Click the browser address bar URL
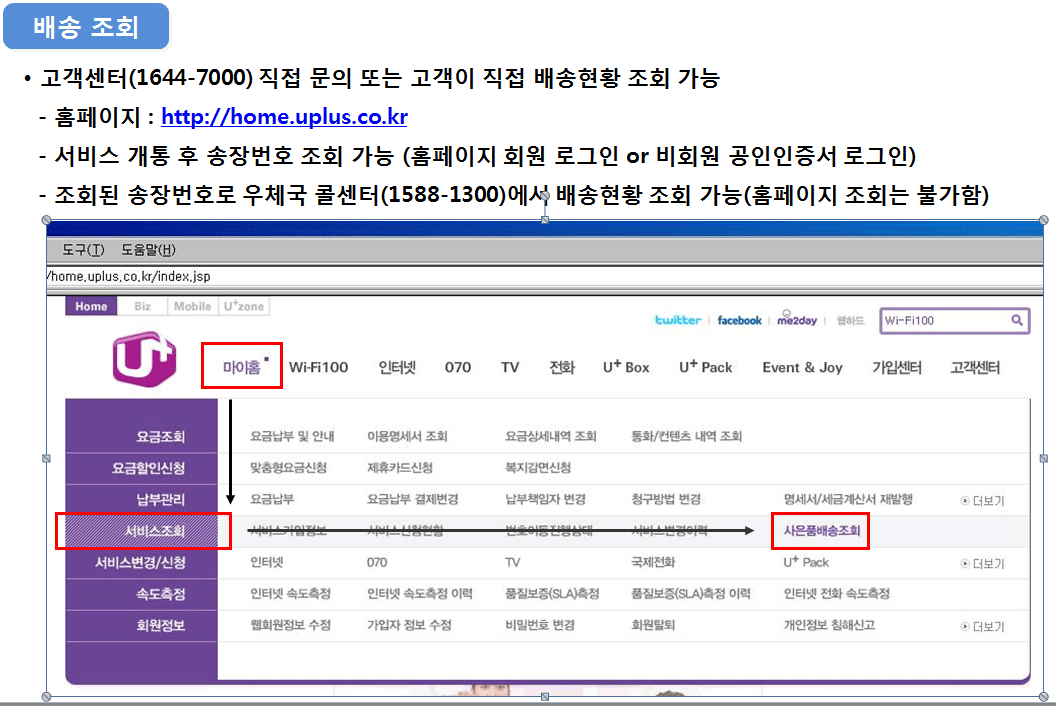Image resolution: width=1056 pixels, height=706 pixels. coord(130,276)
